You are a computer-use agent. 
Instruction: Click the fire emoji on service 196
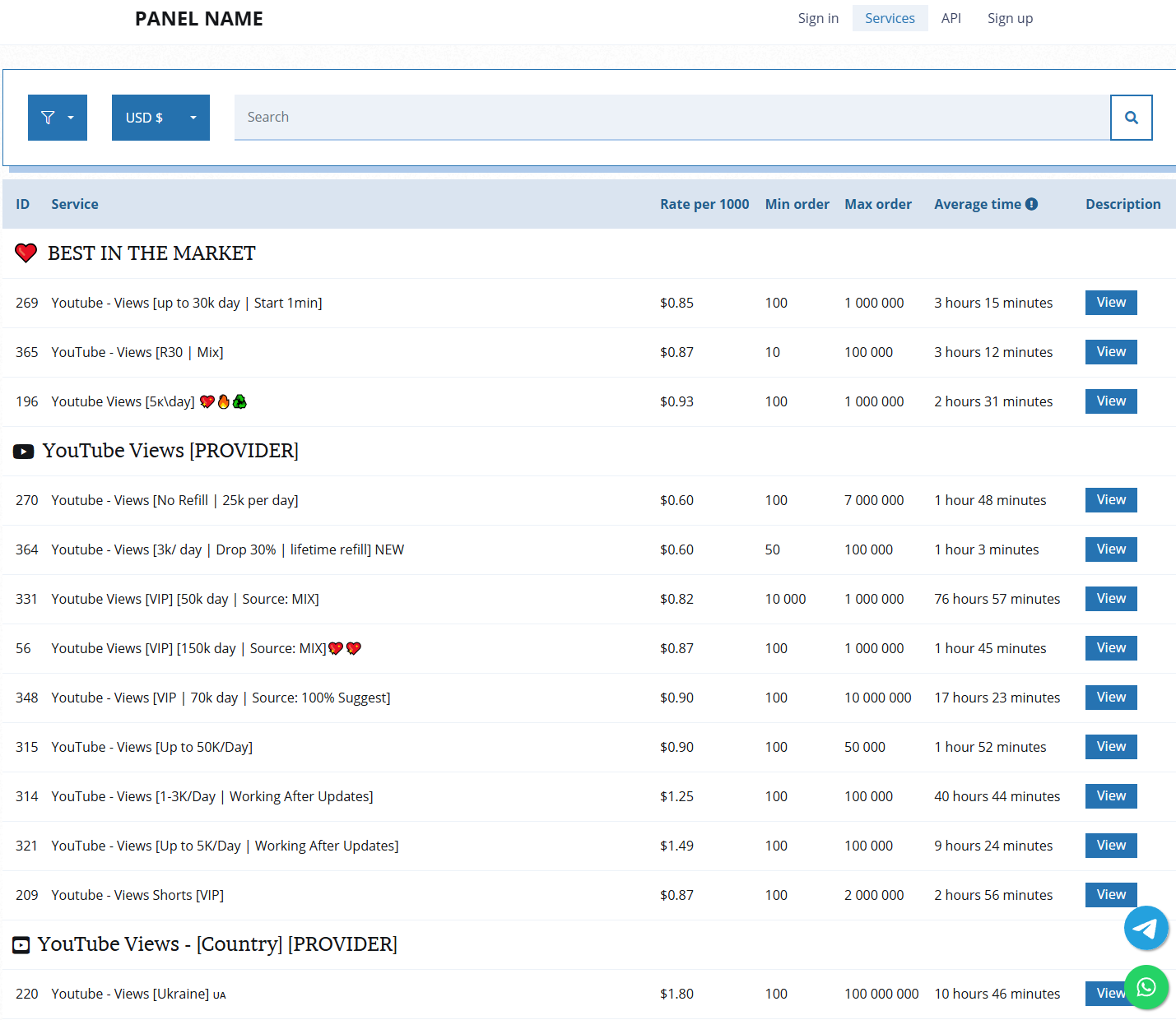coord(223,401)
